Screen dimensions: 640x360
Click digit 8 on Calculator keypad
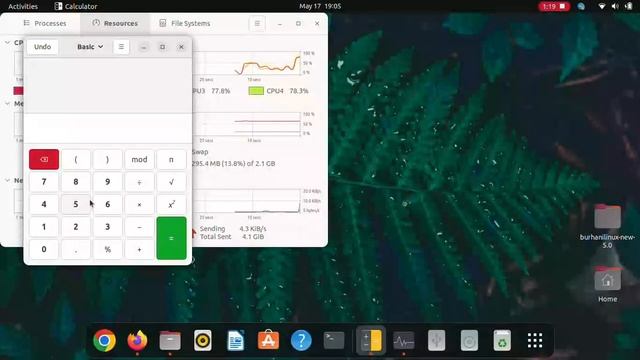pyautogui.click(x=76, y=182)
